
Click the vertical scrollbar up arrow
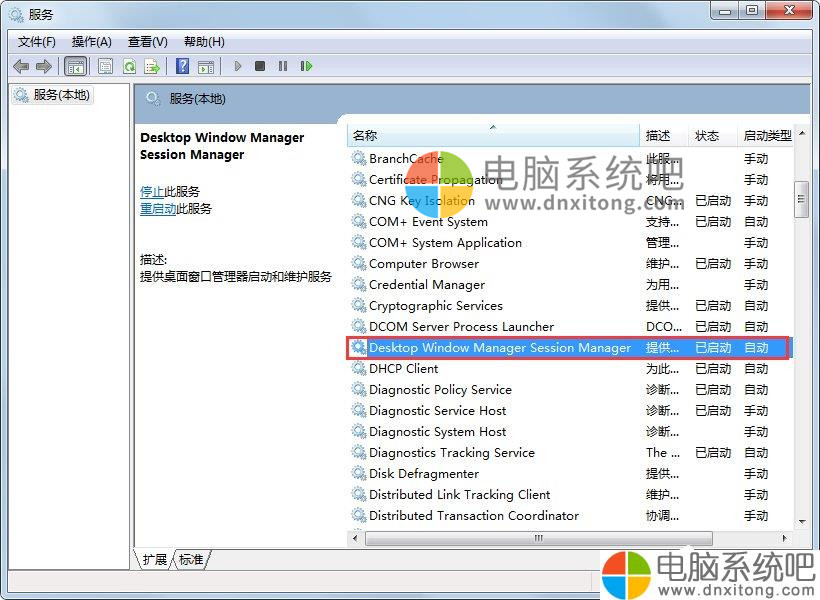pyautogui.click(x=802, y=133)
